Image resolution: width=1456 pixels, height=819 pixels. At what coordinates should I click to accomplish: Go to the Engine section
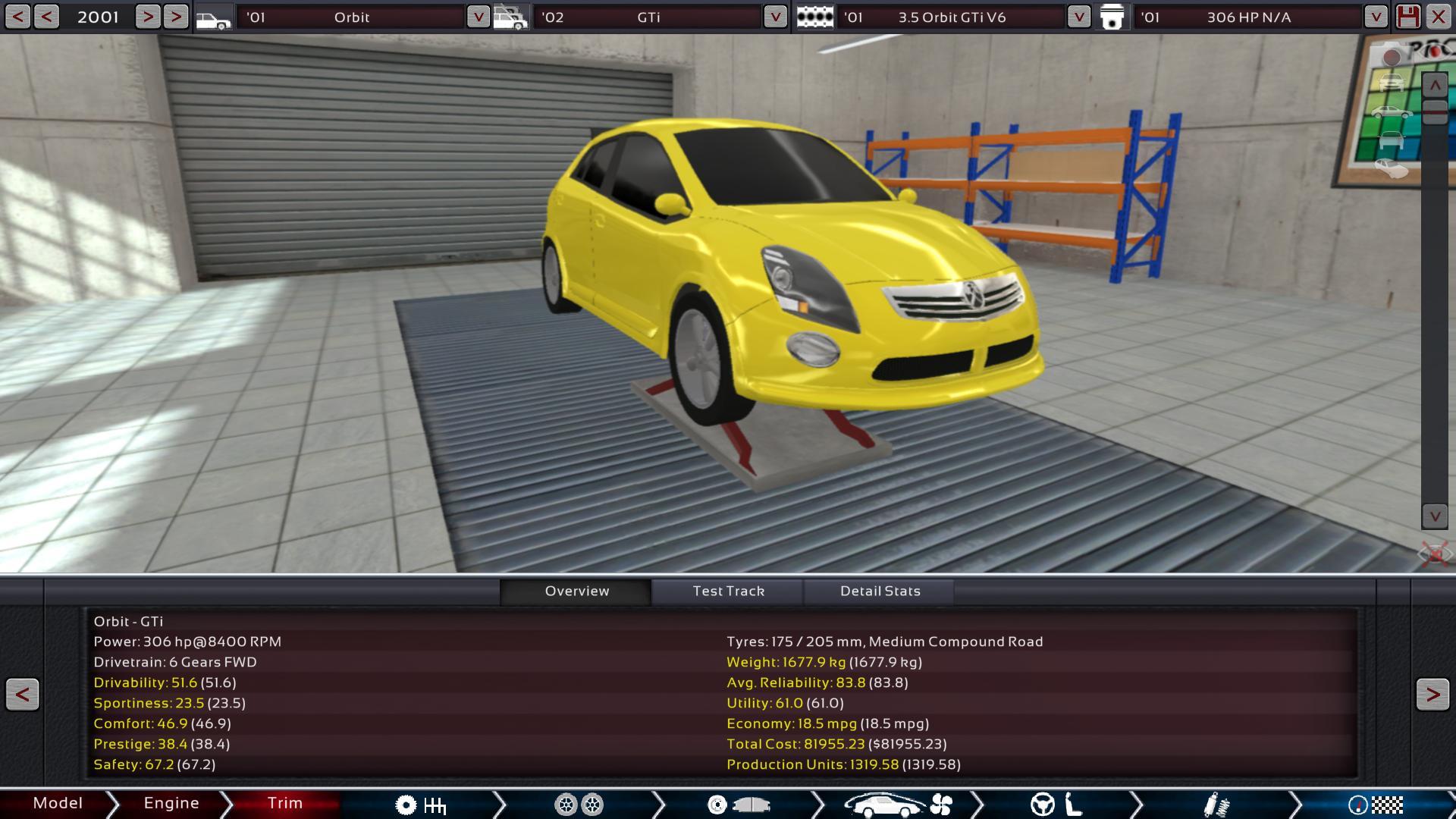[x=171, y=803]
